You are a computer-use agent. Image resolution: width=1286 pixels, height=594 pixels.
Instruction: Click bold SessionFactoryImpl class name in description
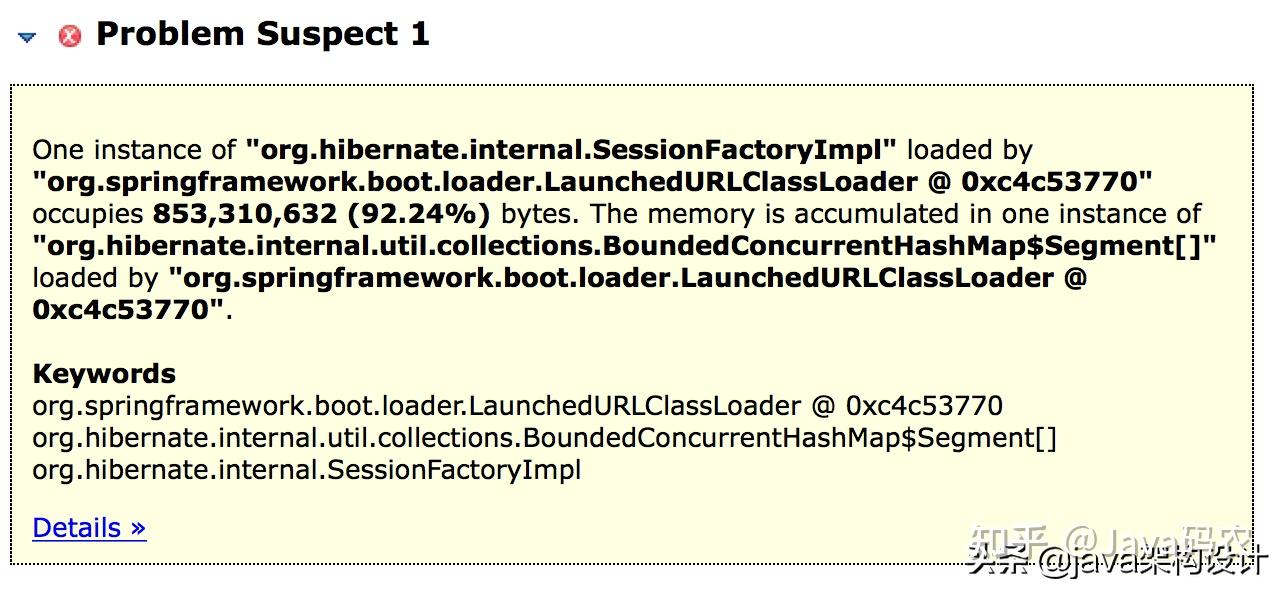pos(577,150)
